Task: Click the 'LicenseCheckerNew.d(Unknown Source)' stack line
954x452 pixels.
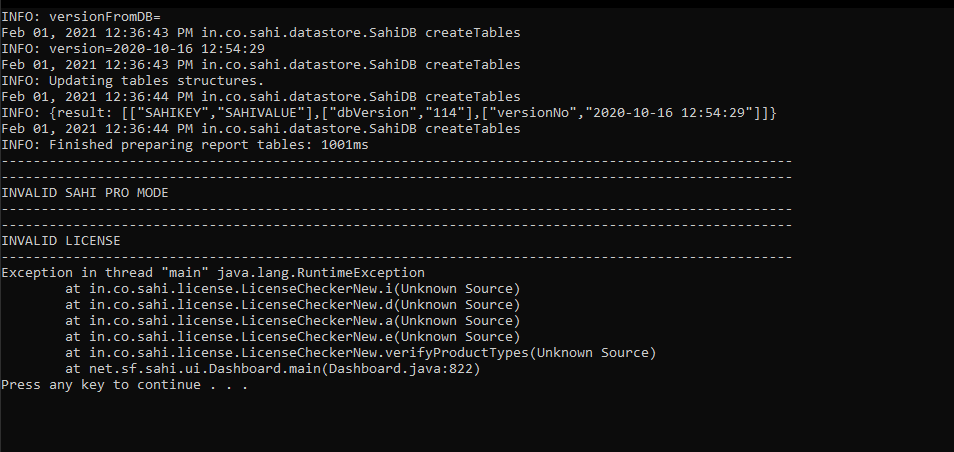Action: pos(293,305)
